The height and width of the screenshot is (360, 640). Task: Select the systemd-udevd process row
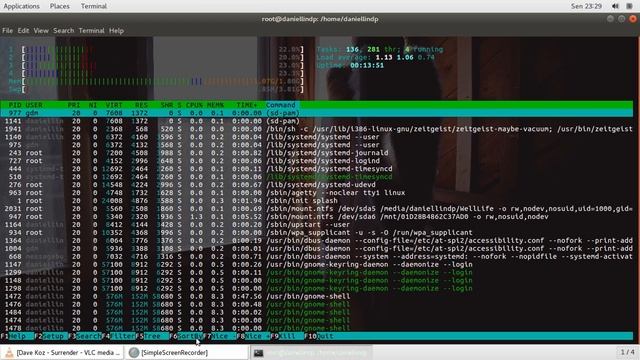[x=317, y=185]
